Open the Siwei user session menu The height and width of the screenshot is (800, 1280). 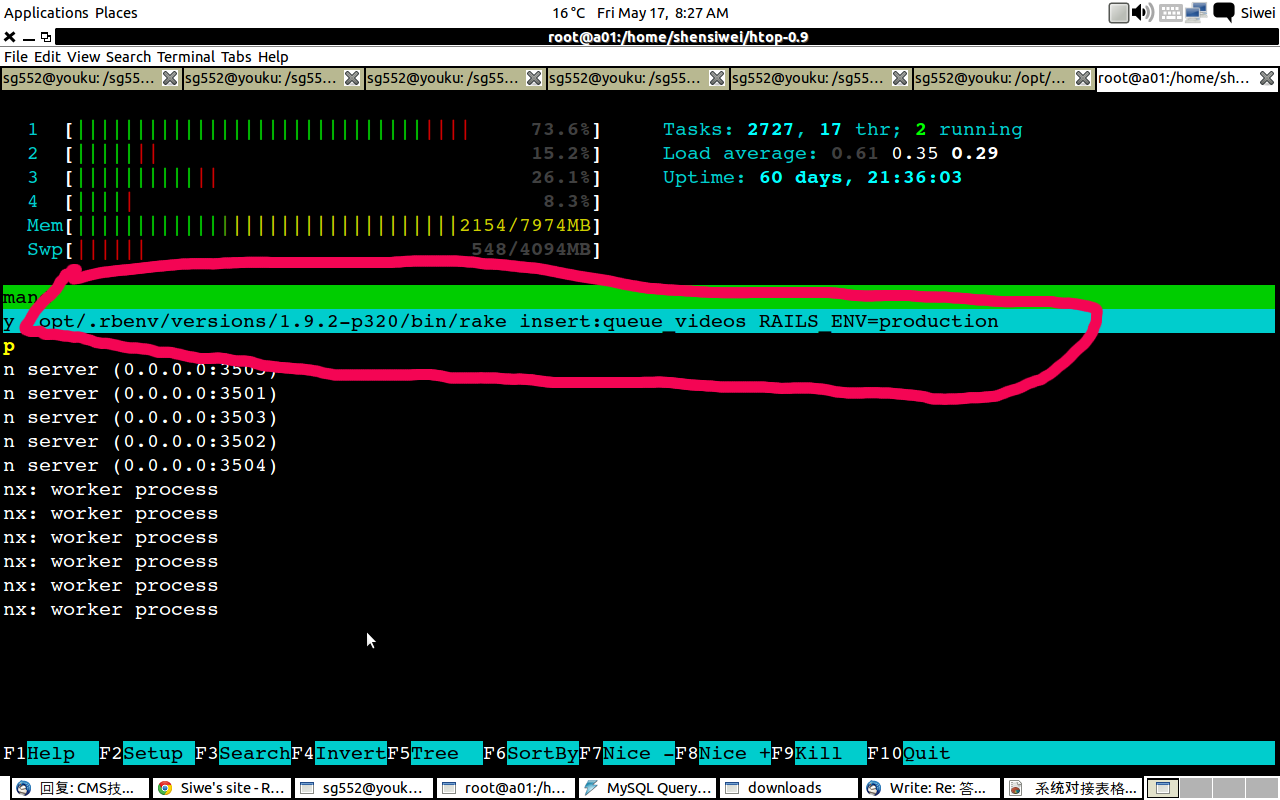[x=1258, y=13]
